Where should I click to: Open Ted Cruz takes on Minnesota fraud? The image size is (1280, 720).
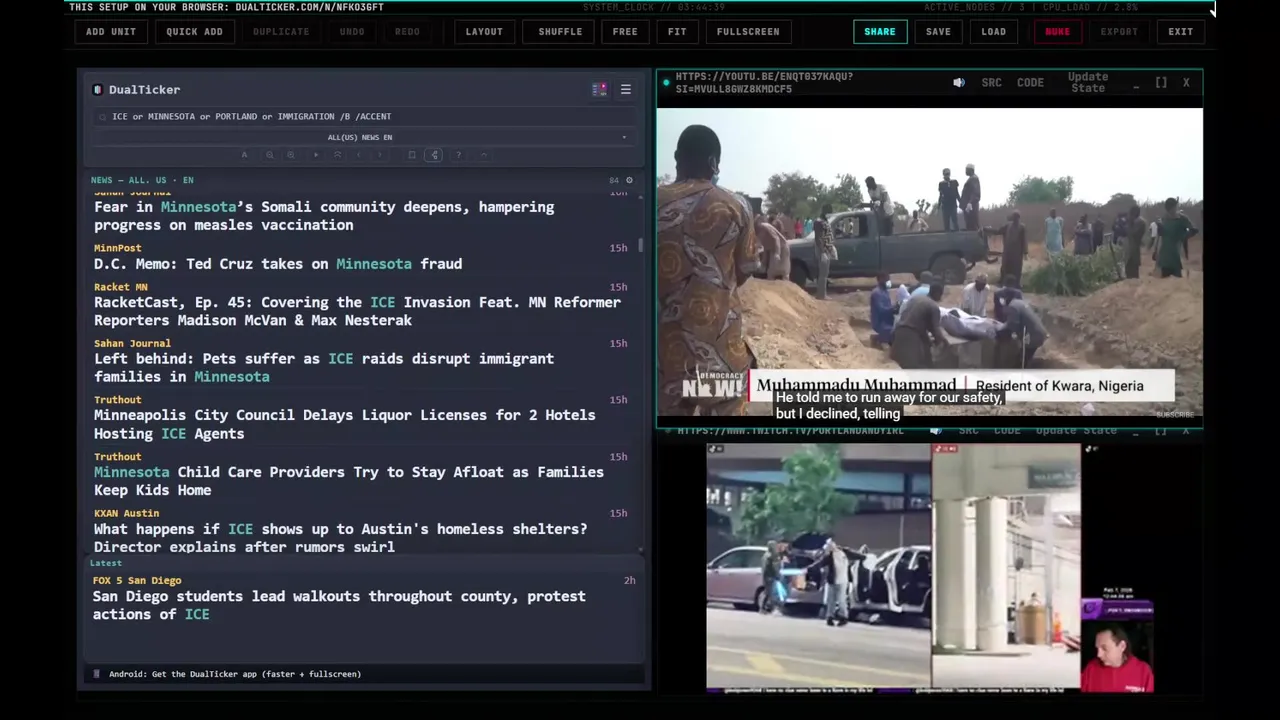[278, 264]
